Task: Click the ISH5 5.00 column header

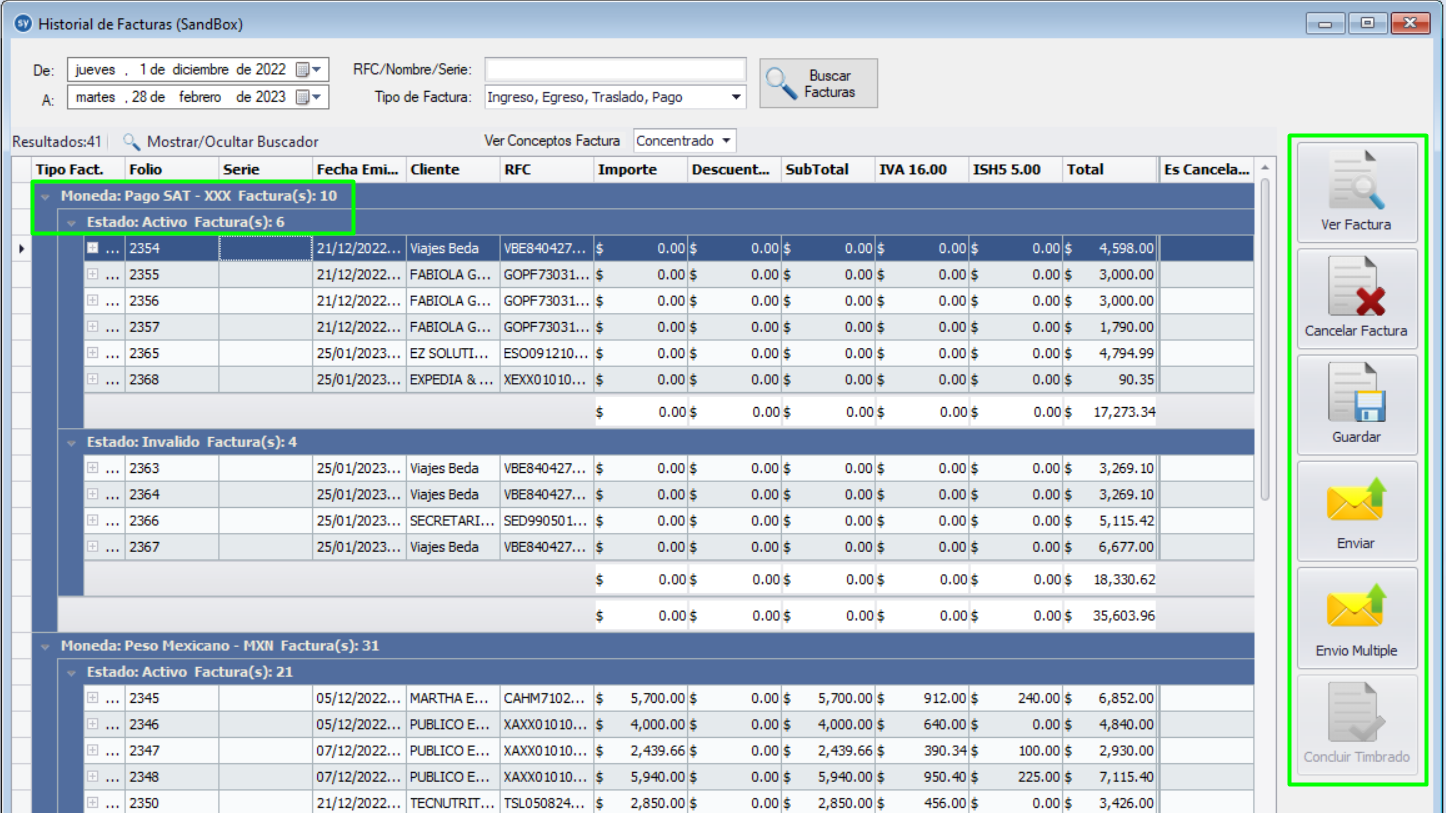Action: 1016,170
